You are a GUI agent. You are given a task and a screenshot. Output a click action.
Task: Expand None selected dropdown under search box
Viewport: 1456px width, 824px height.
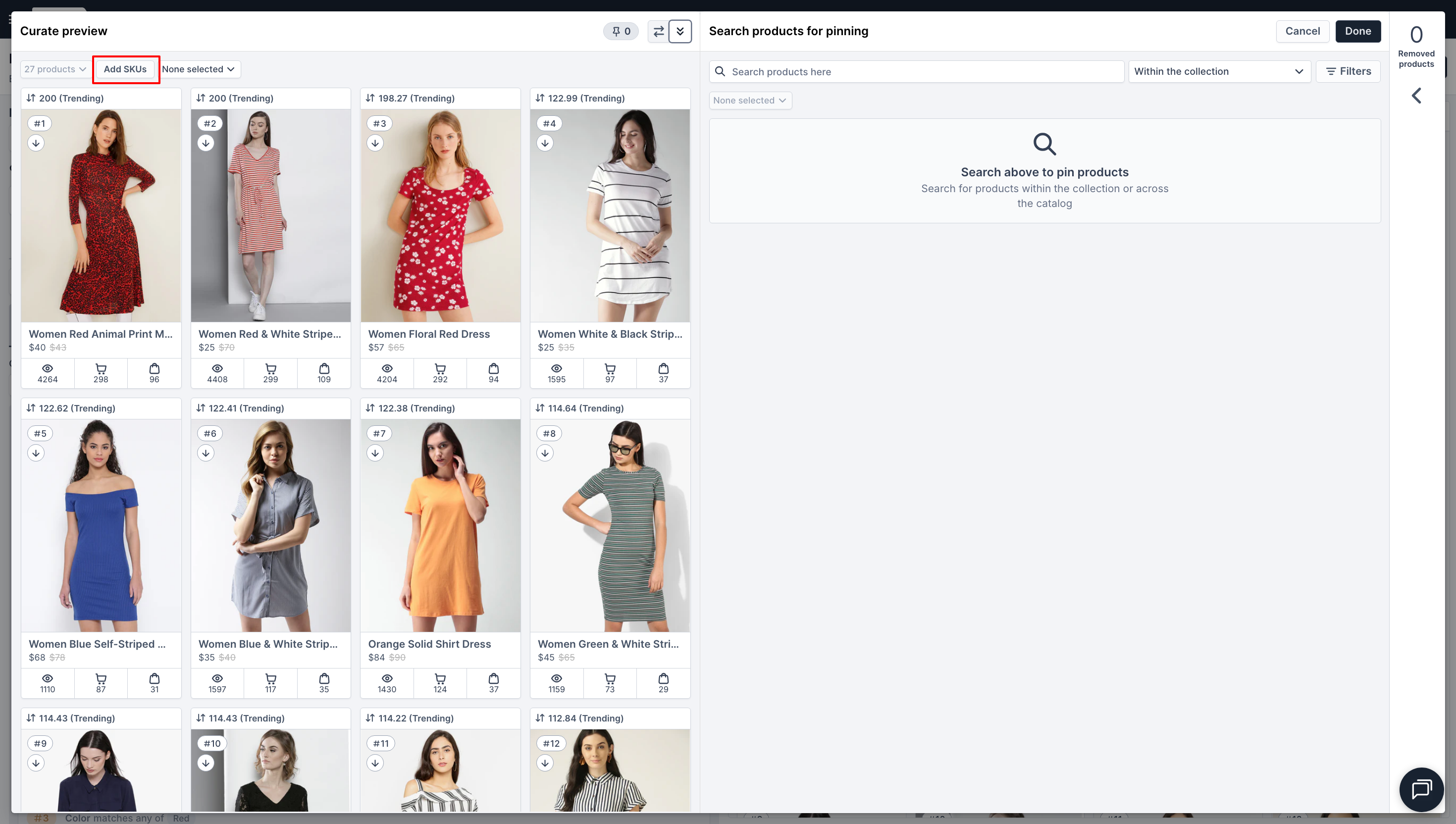[x=750, y=100]
